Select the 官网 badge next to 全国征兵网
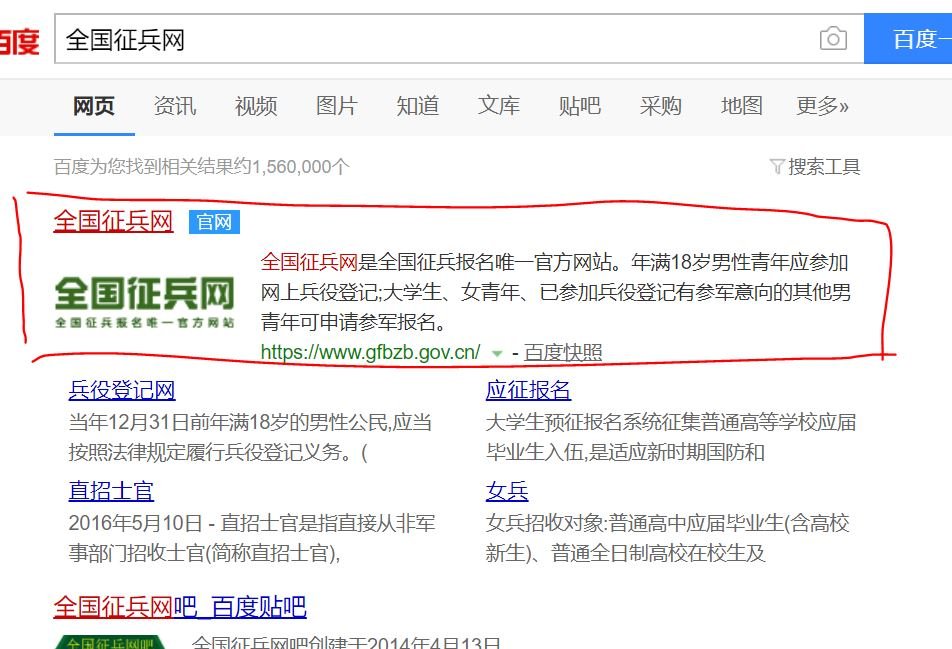The width and height of the screenshot is (952, 649). [x=215, y=222]
